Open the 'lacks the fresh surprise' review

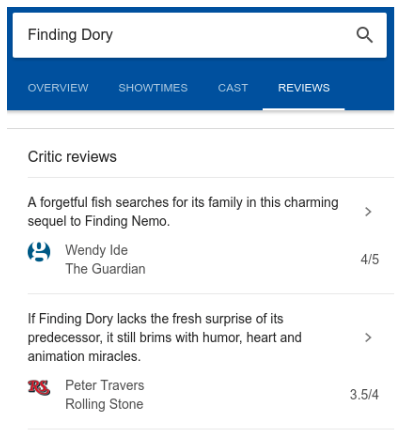click(x=165, y=337)
